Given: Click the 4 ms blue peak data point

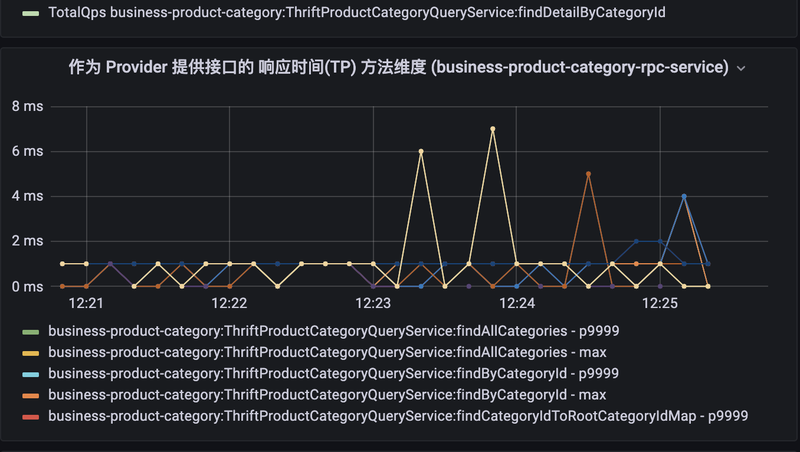Looking at the screenshot, I should click(x=684, y=196).
